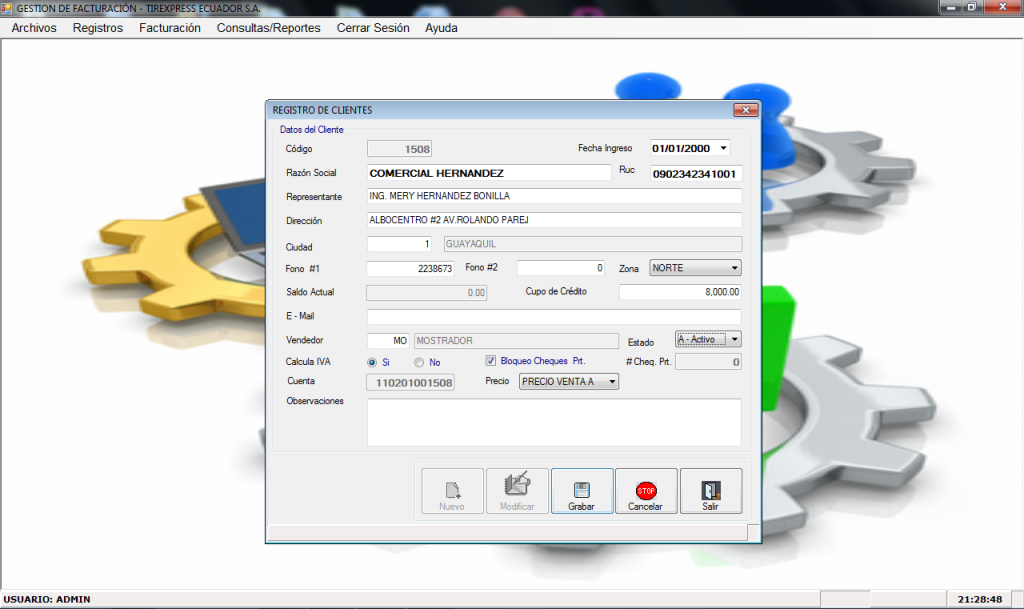Choose No for Calcula IVA

click(x=420, y=362)
